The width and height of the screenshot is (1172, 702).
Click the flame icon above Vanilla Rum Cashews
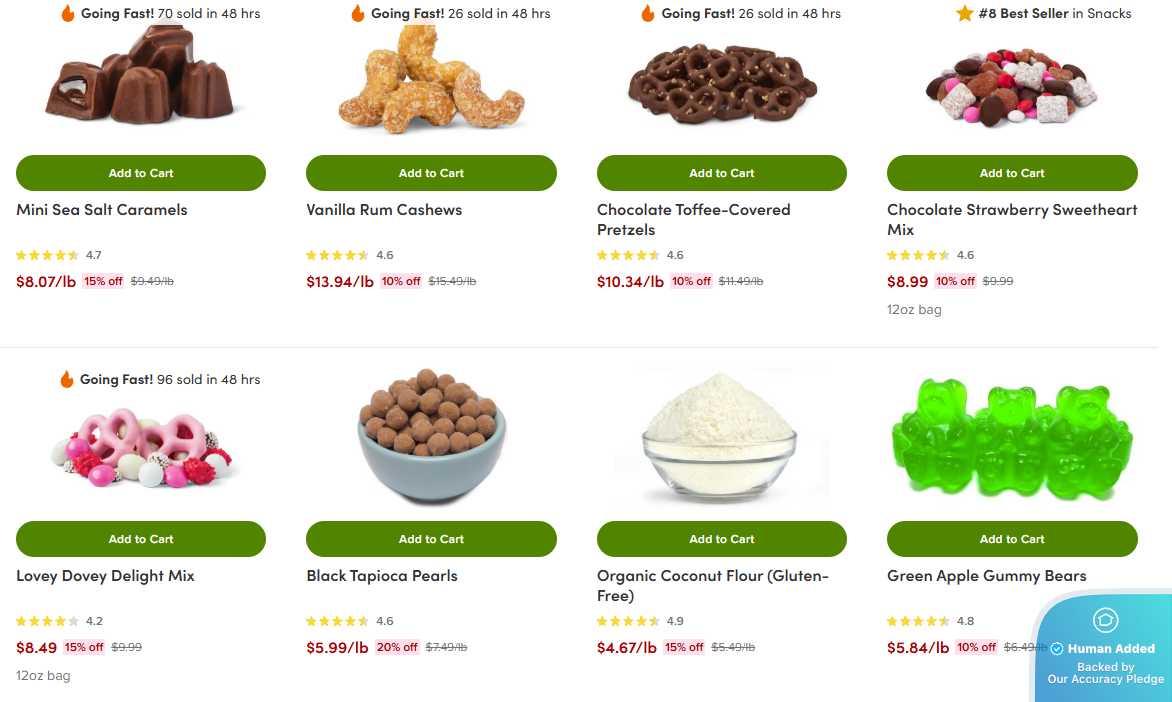click(358, 13)
